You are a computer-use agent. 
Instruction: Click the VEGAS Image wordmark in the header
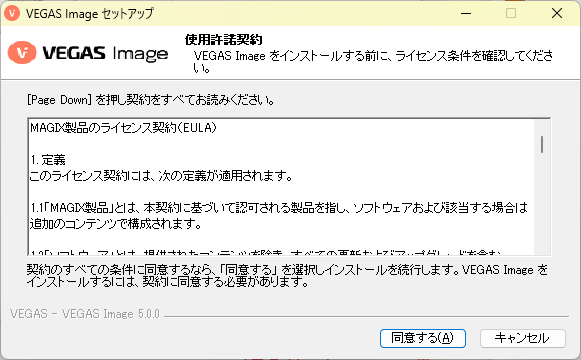point(105,53)
